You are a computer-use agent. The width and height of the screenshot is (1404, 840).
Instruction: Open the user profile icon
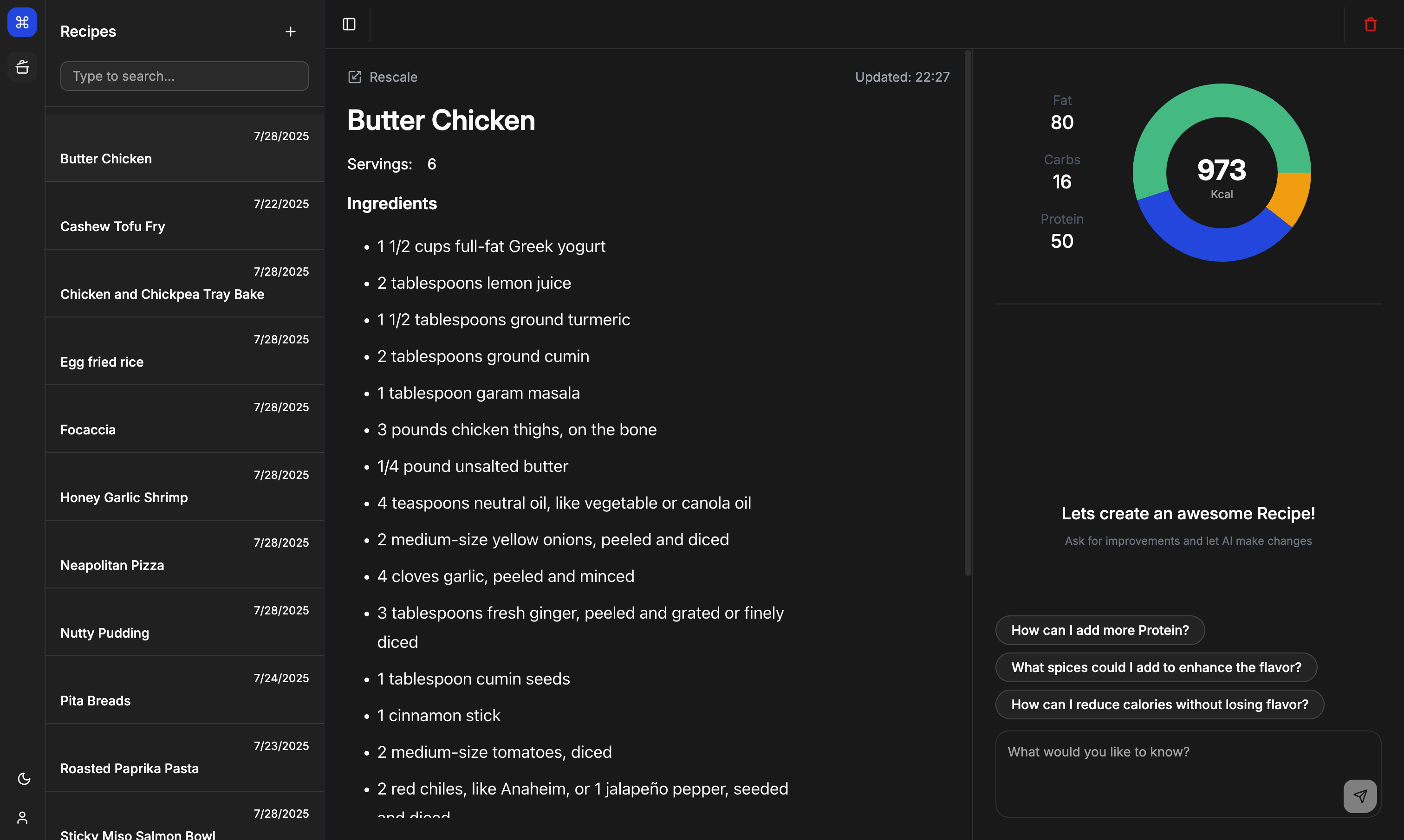pyautogui.click(x=22, y=817)
